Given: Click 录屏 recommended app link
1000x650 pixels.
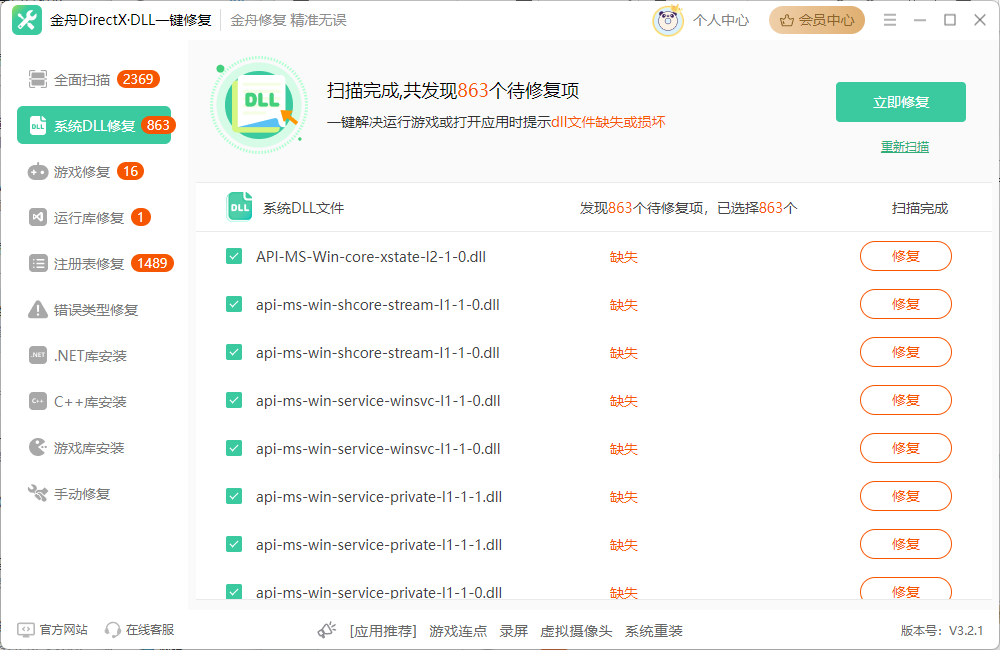Looking at the screenshot, I should point(513,632).
